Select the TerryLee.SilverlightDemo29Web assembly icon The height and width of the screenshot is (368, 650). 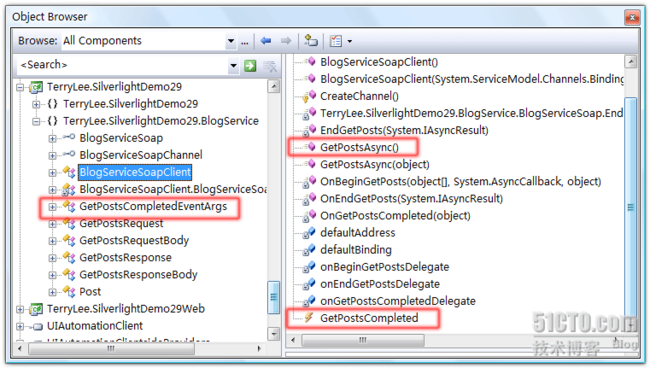36,309
